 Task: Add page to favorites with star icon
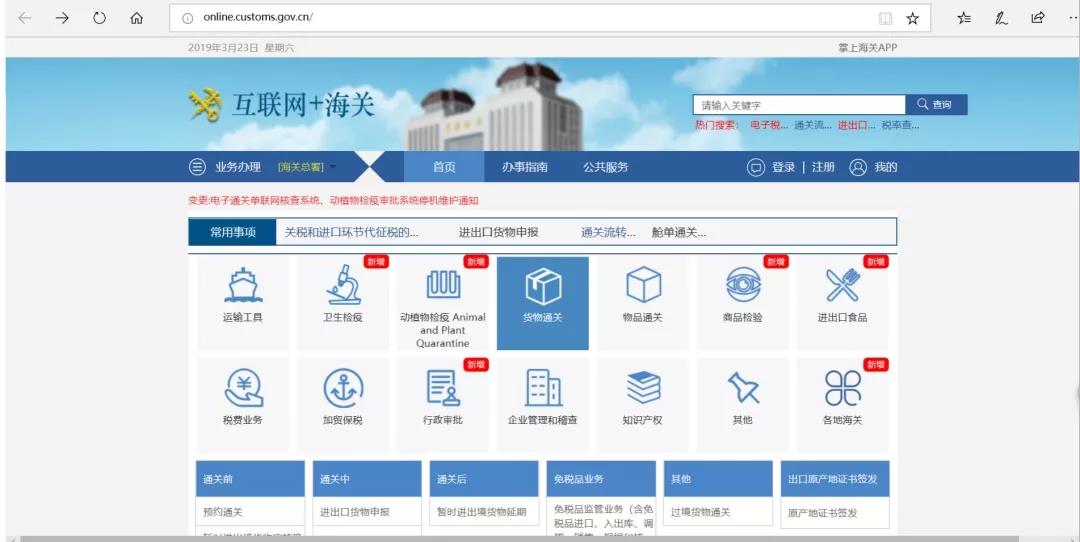point(912,18)
